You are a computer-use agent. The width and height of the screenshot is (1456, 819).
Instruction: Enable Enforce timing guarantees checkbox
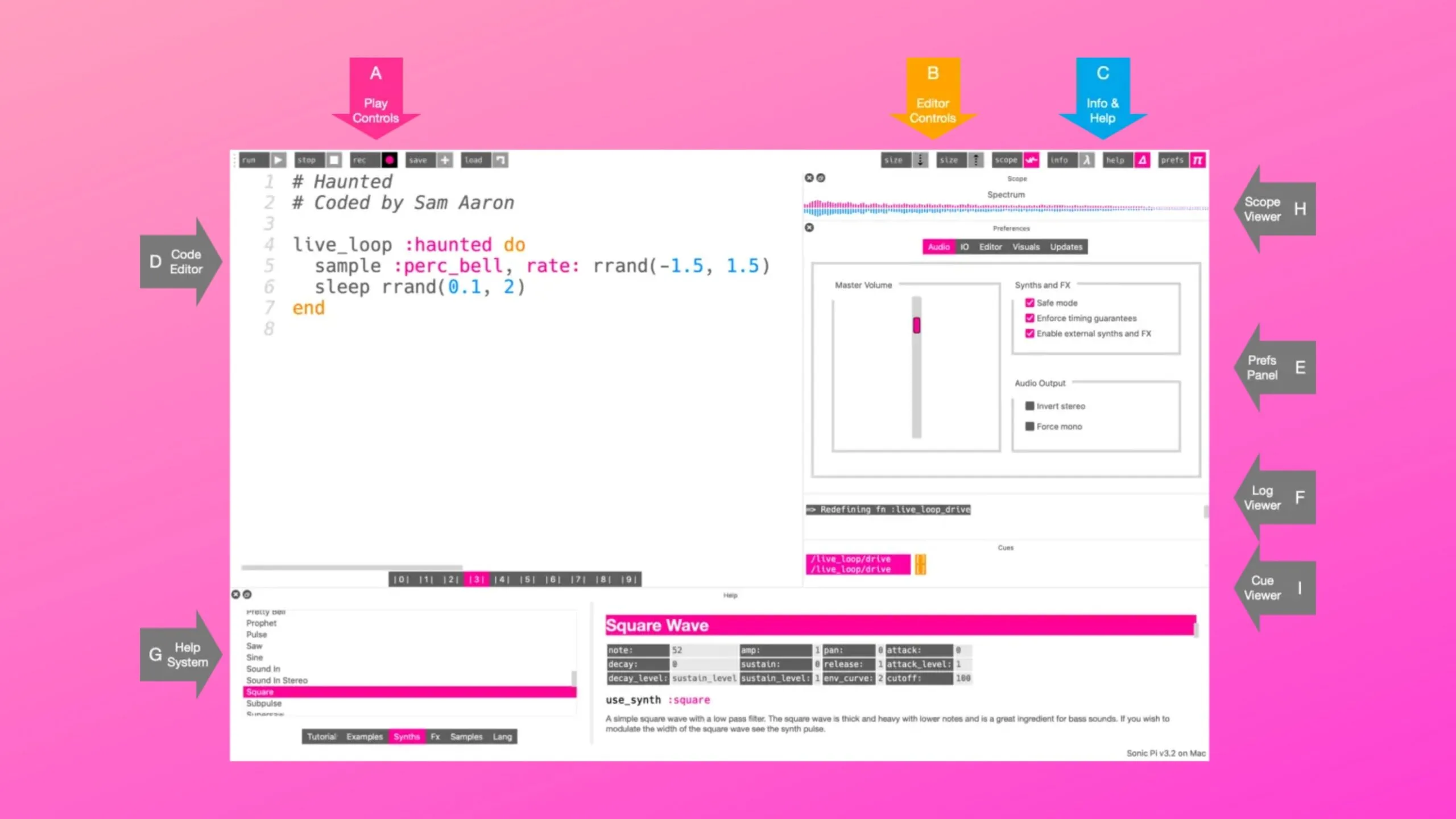tap(1030, 318)
